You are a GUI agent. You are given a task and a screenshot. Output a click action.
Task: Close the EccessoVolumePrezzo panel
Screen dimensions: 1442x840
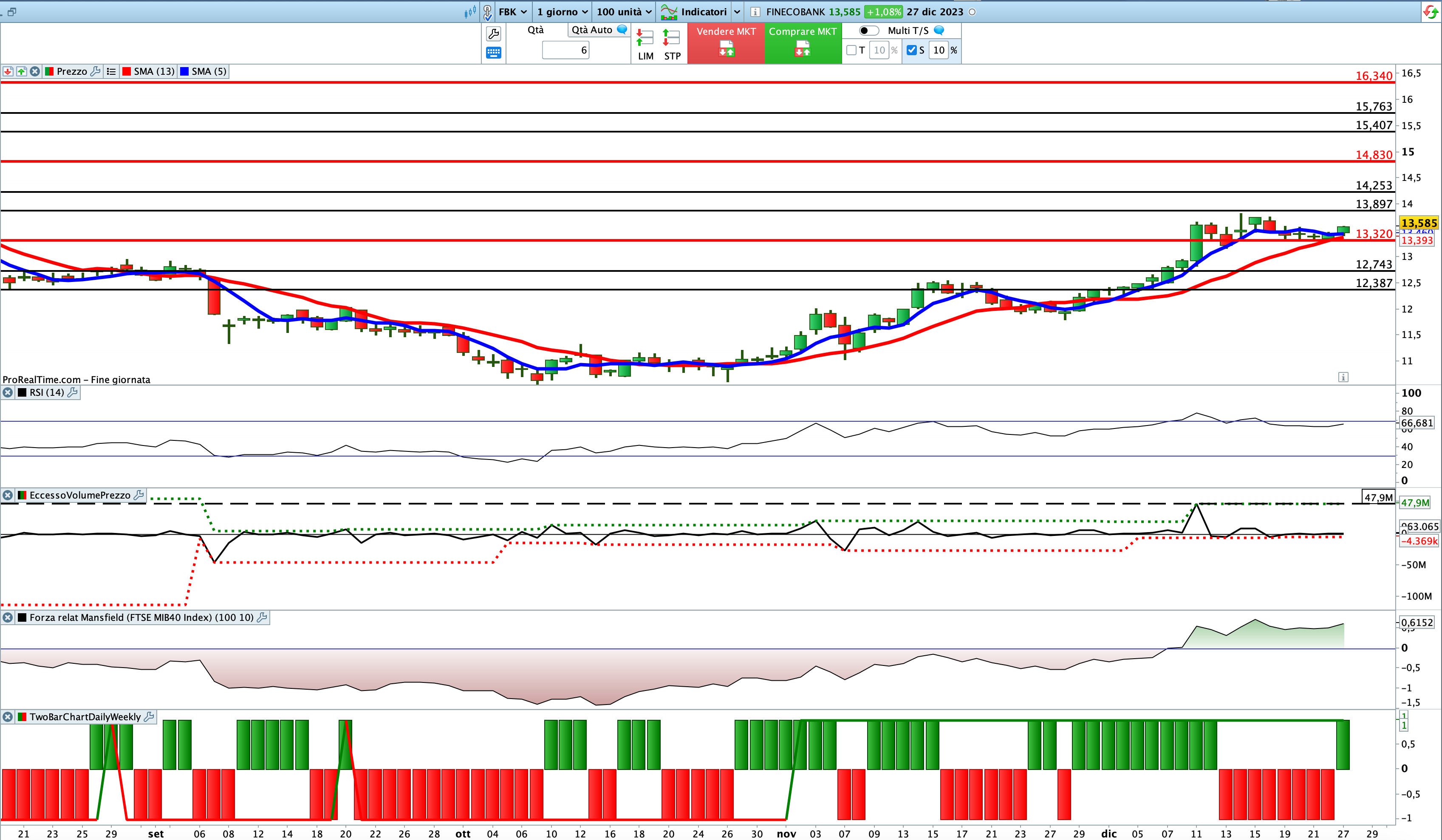tap(8, 495)
